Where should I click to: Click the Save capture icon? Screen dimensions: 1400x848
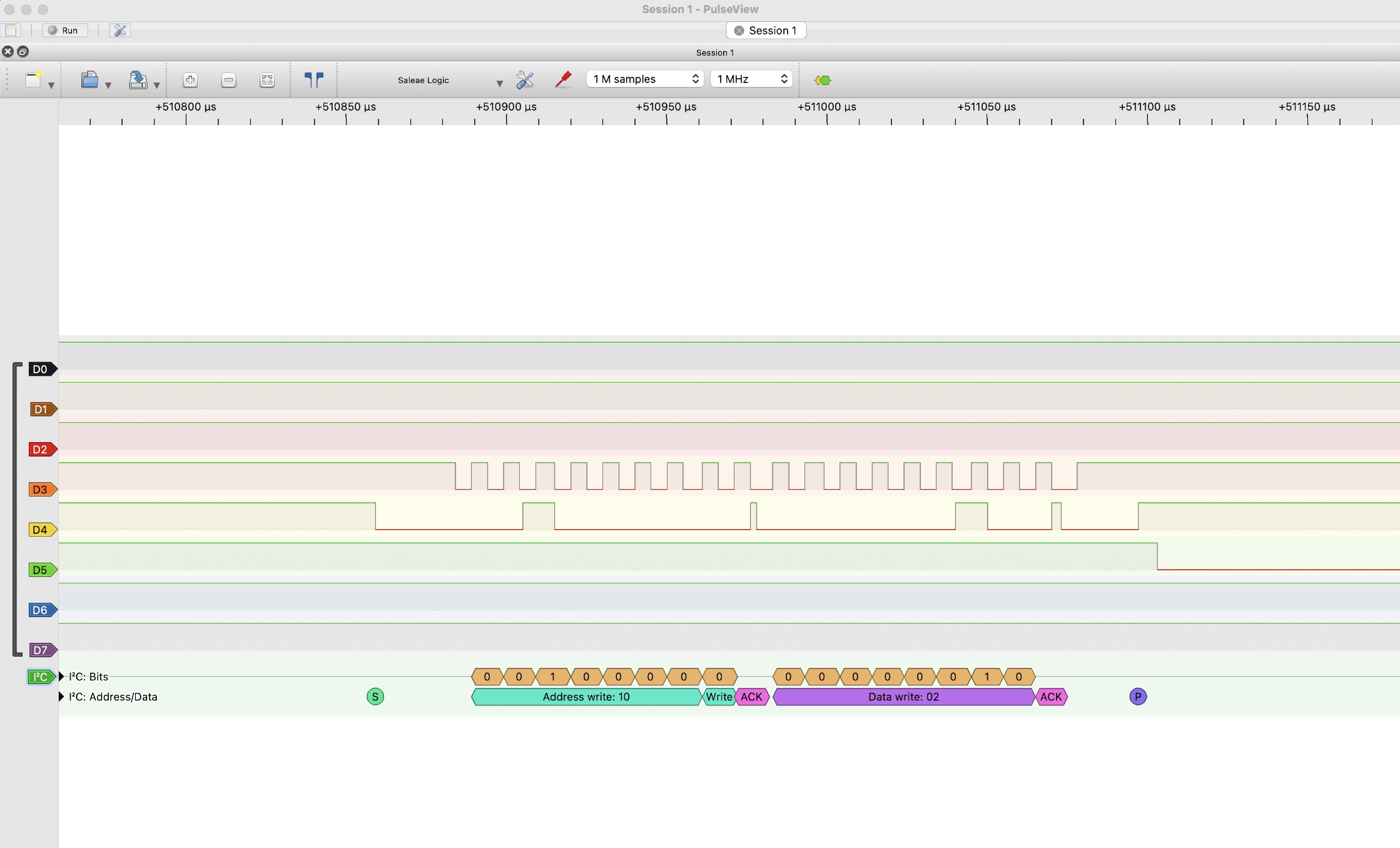click(138, 79)
